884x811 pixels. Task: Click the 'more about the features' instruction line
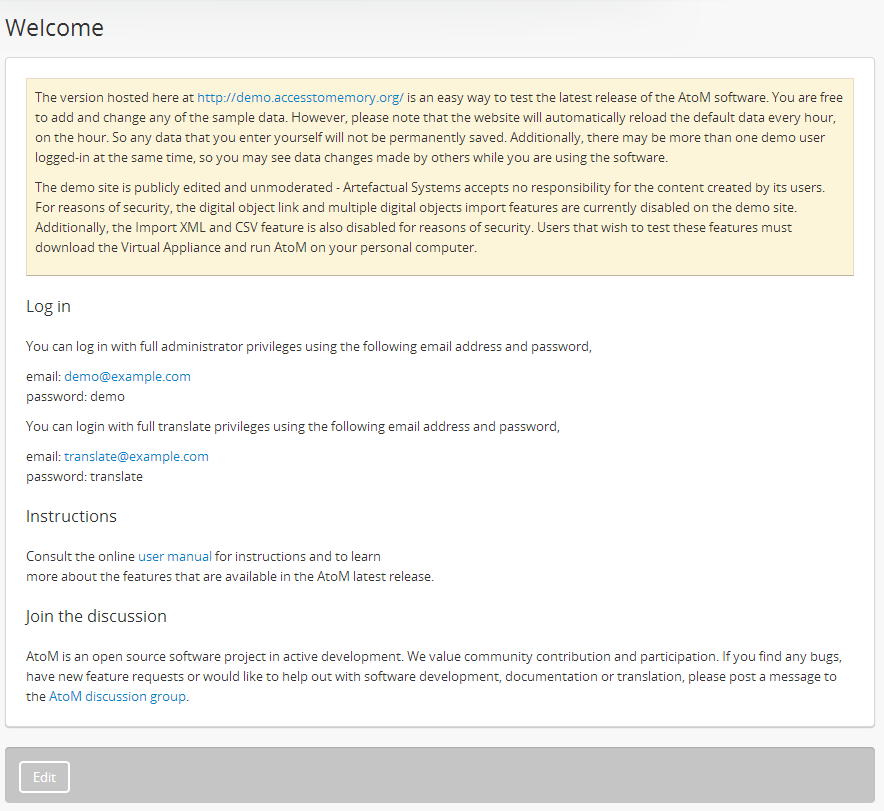point(229,577)
